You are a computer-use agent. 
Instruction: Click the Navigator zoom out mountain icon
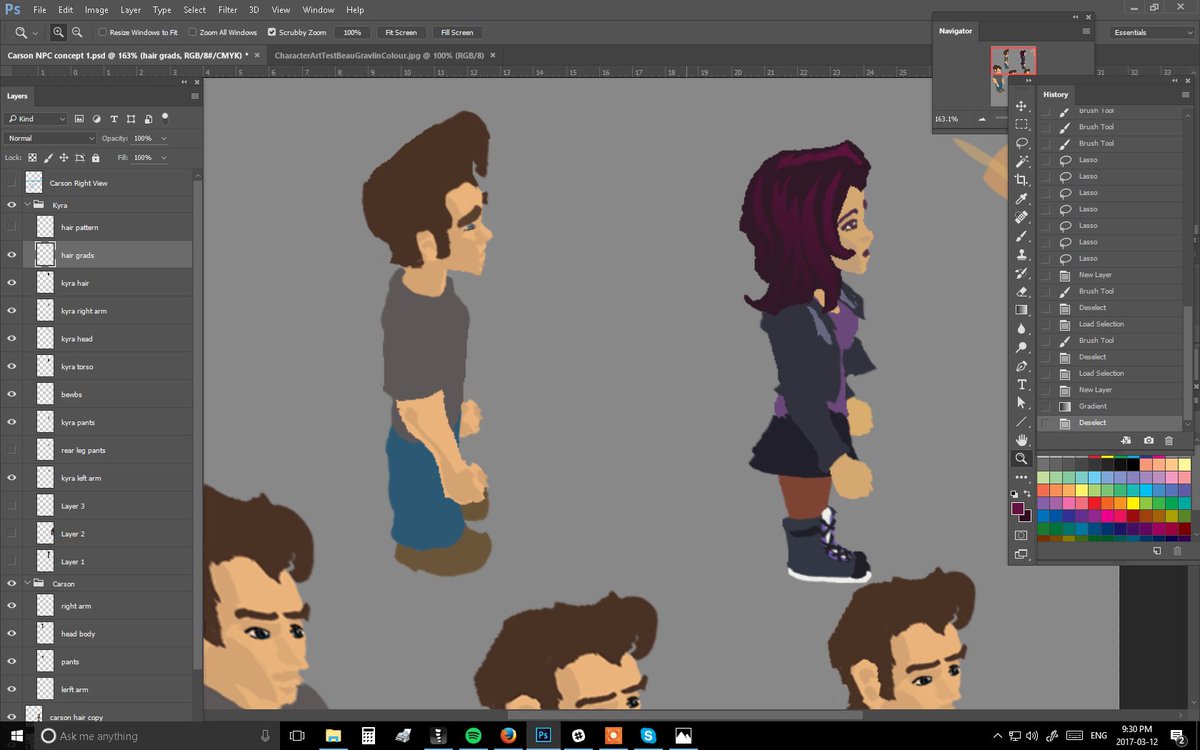point(981,119)
